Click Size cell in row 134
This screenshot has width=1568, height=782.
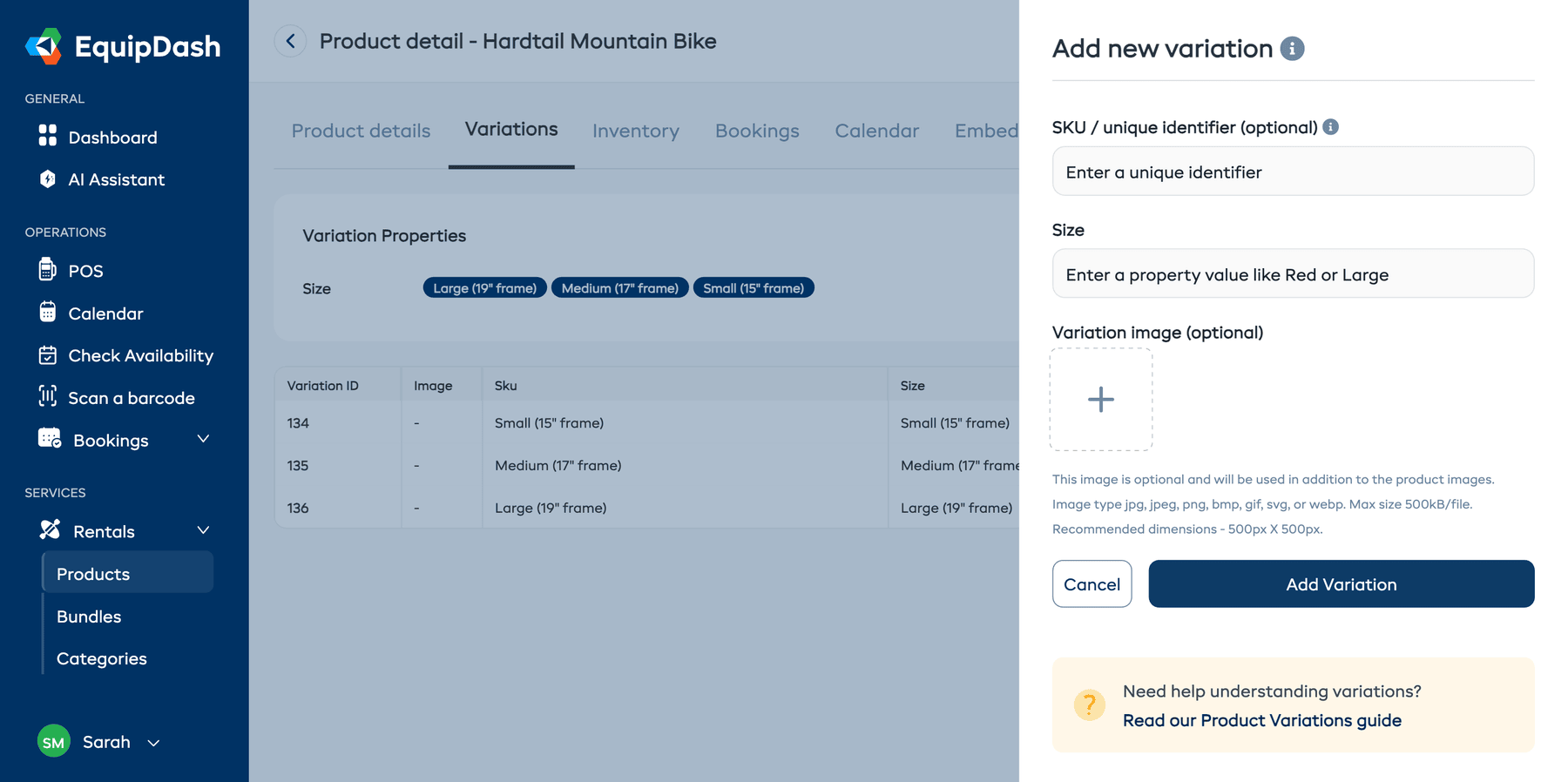coord(955,422)
